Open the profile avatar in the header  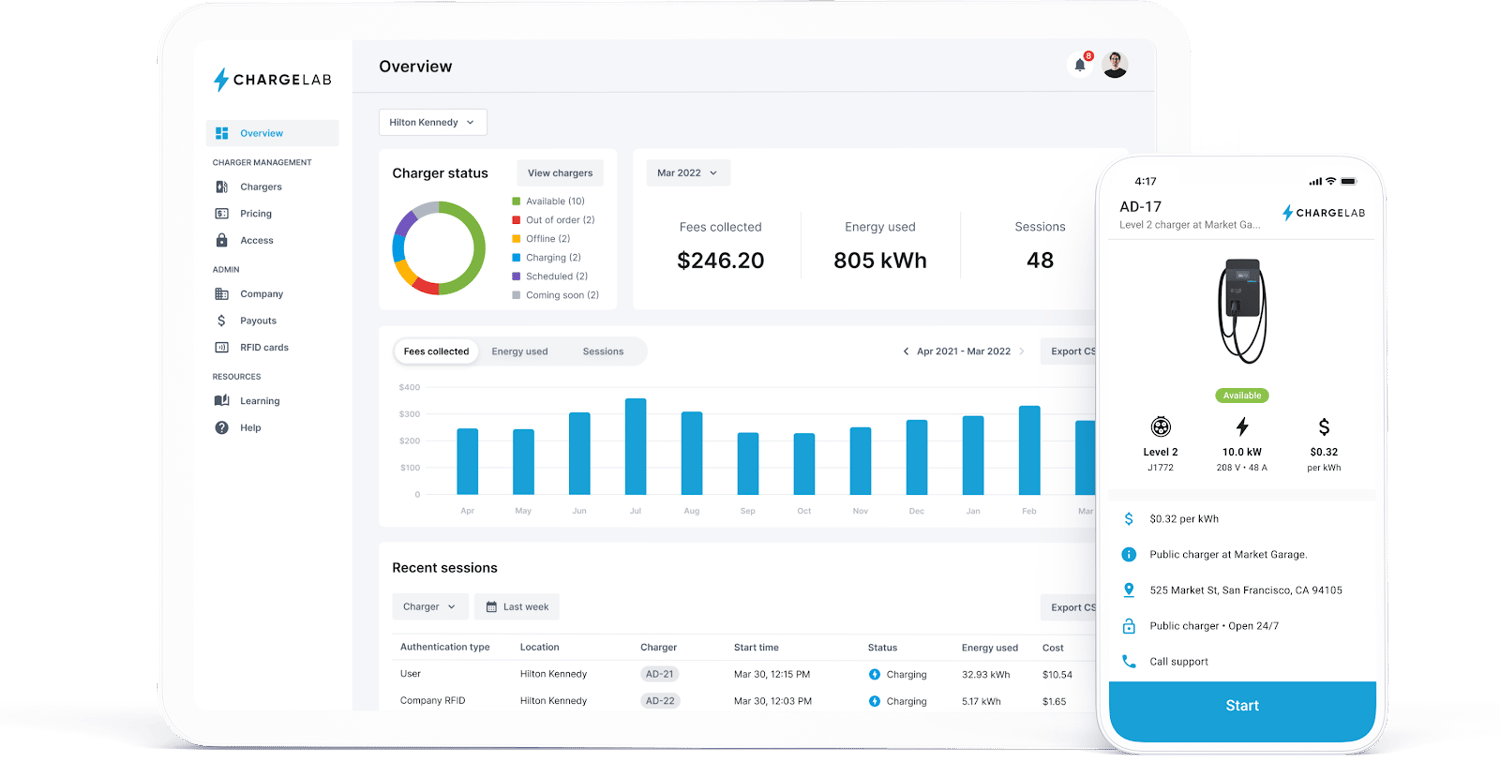(1115, 64)
